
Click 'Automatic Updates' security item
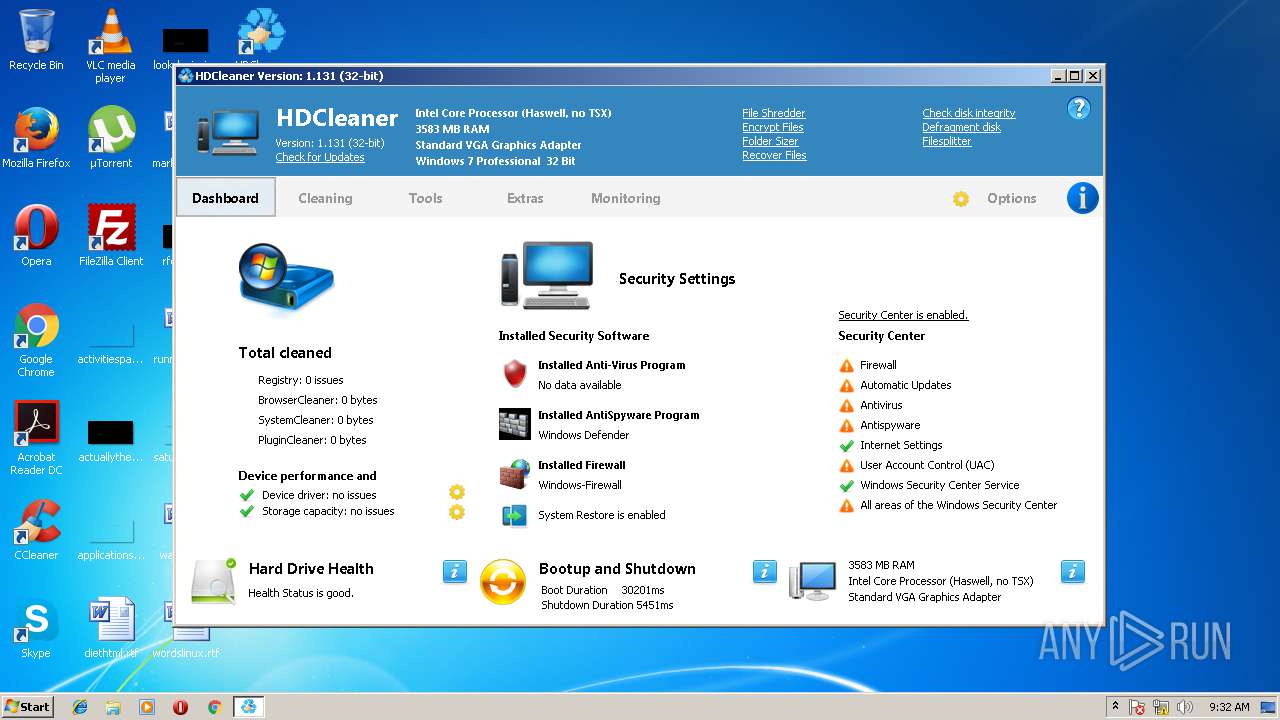[x=906, y=385]
